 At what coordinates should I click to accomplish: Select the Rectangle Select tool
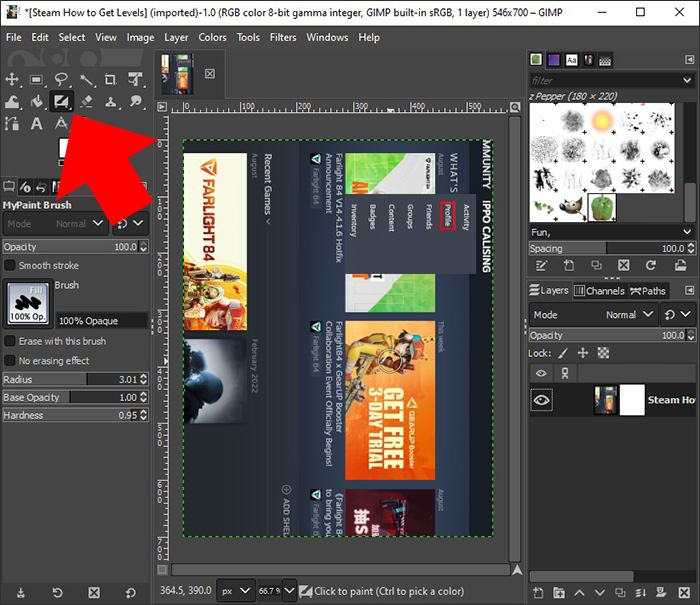click(x=37, y=79)
